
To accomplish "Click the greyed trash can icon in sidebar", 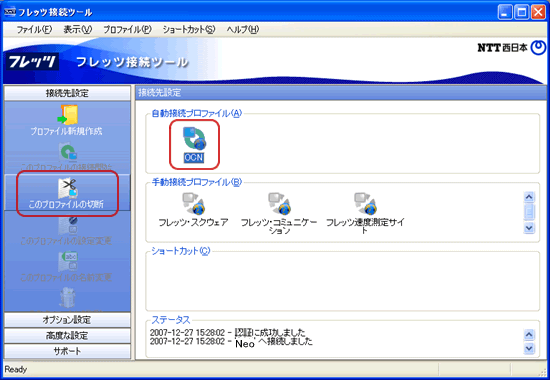I will click(x=67, y=298).
